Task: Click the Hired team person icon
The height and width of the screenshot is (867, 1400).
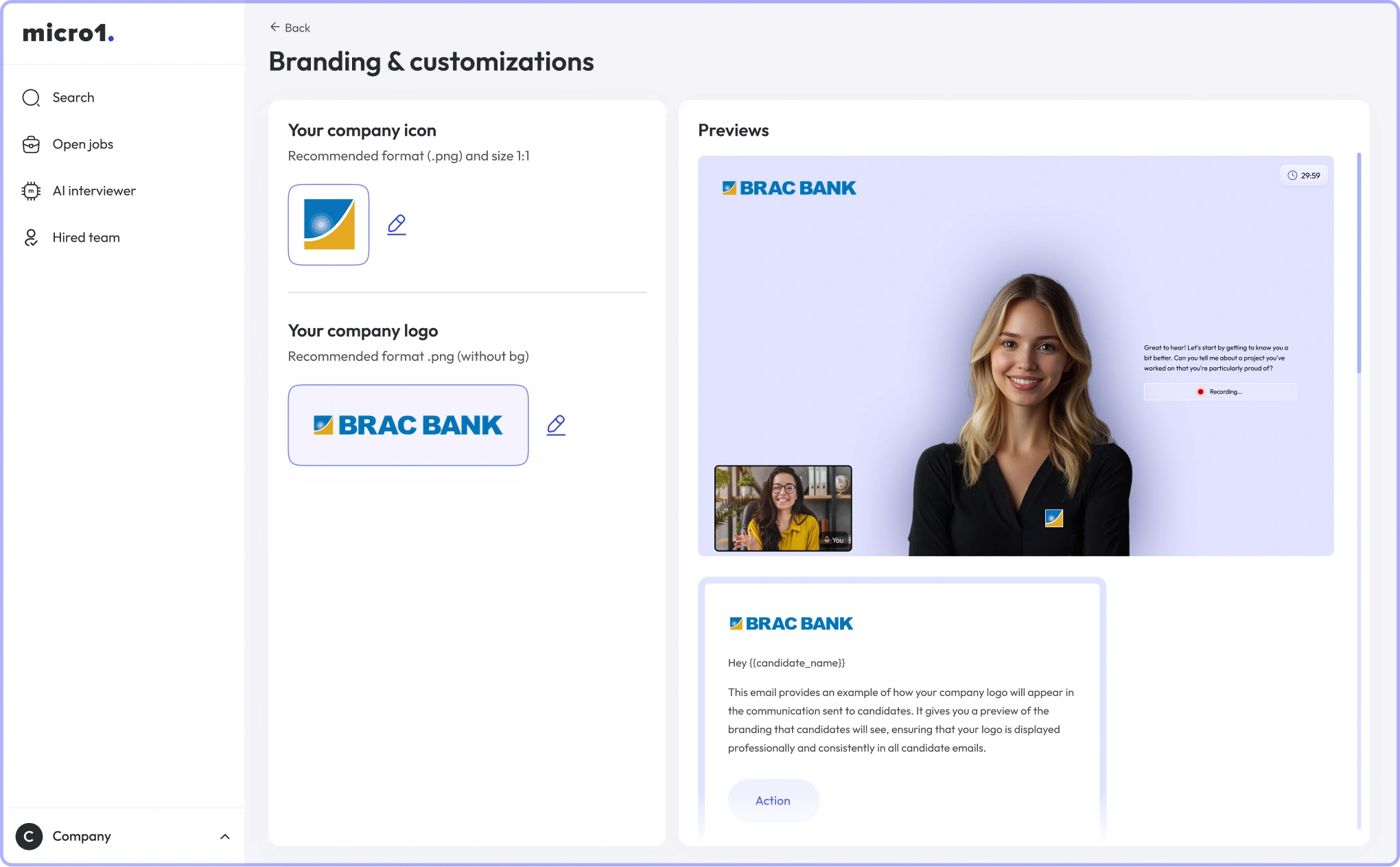Action: [x=31, y=238]
